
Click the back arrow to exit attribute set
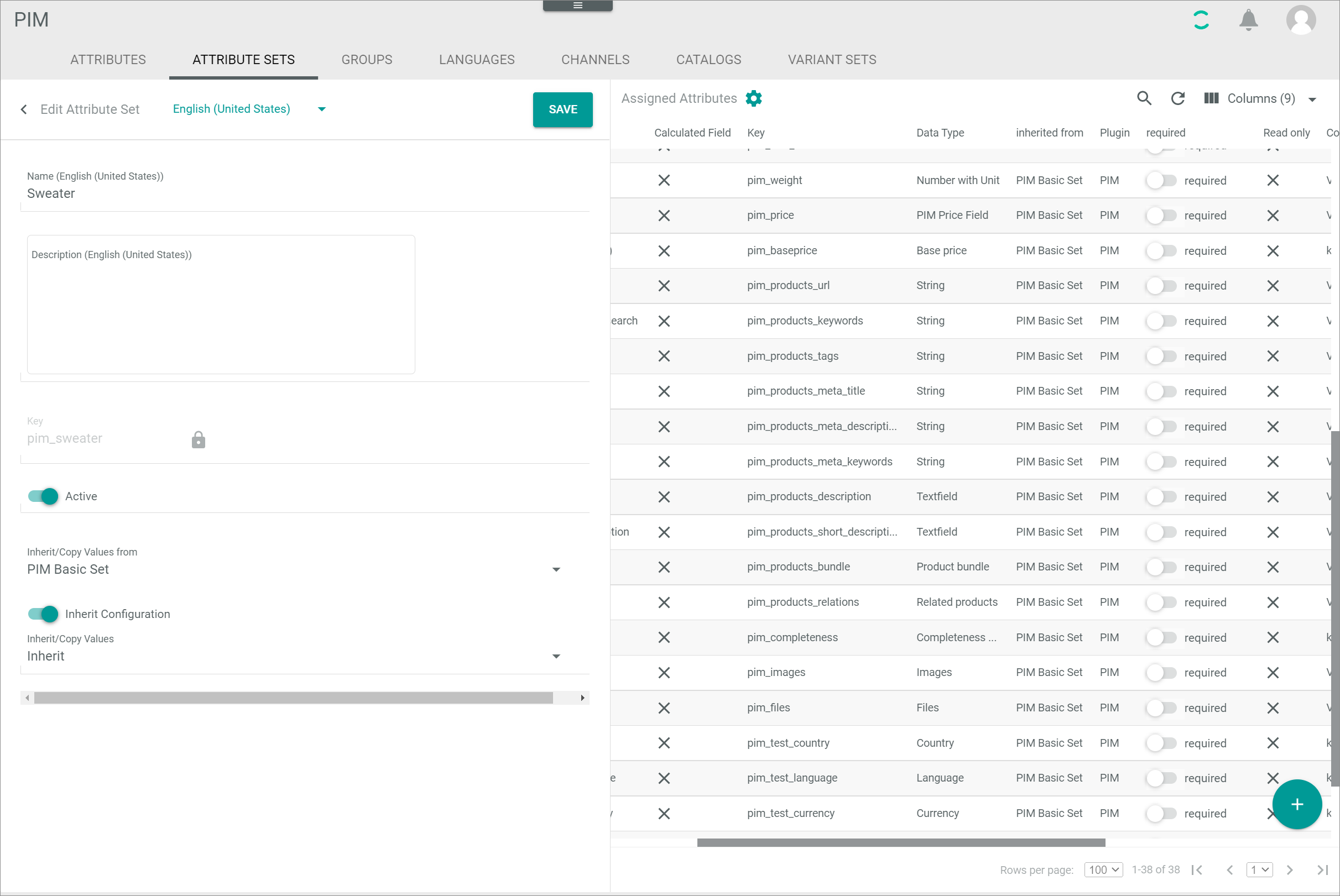coord(23,109)
